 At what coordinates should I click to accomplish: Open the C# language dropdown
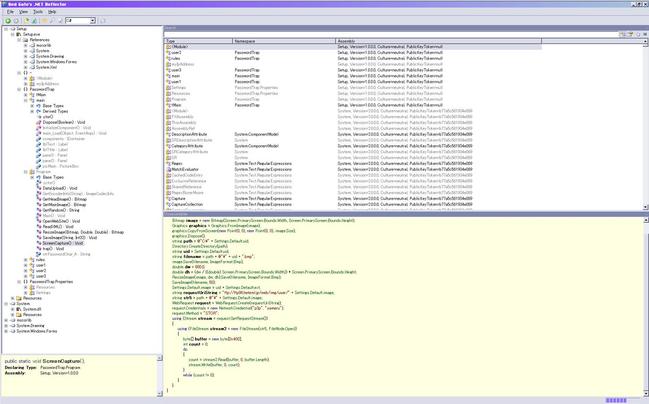[93, 21]
